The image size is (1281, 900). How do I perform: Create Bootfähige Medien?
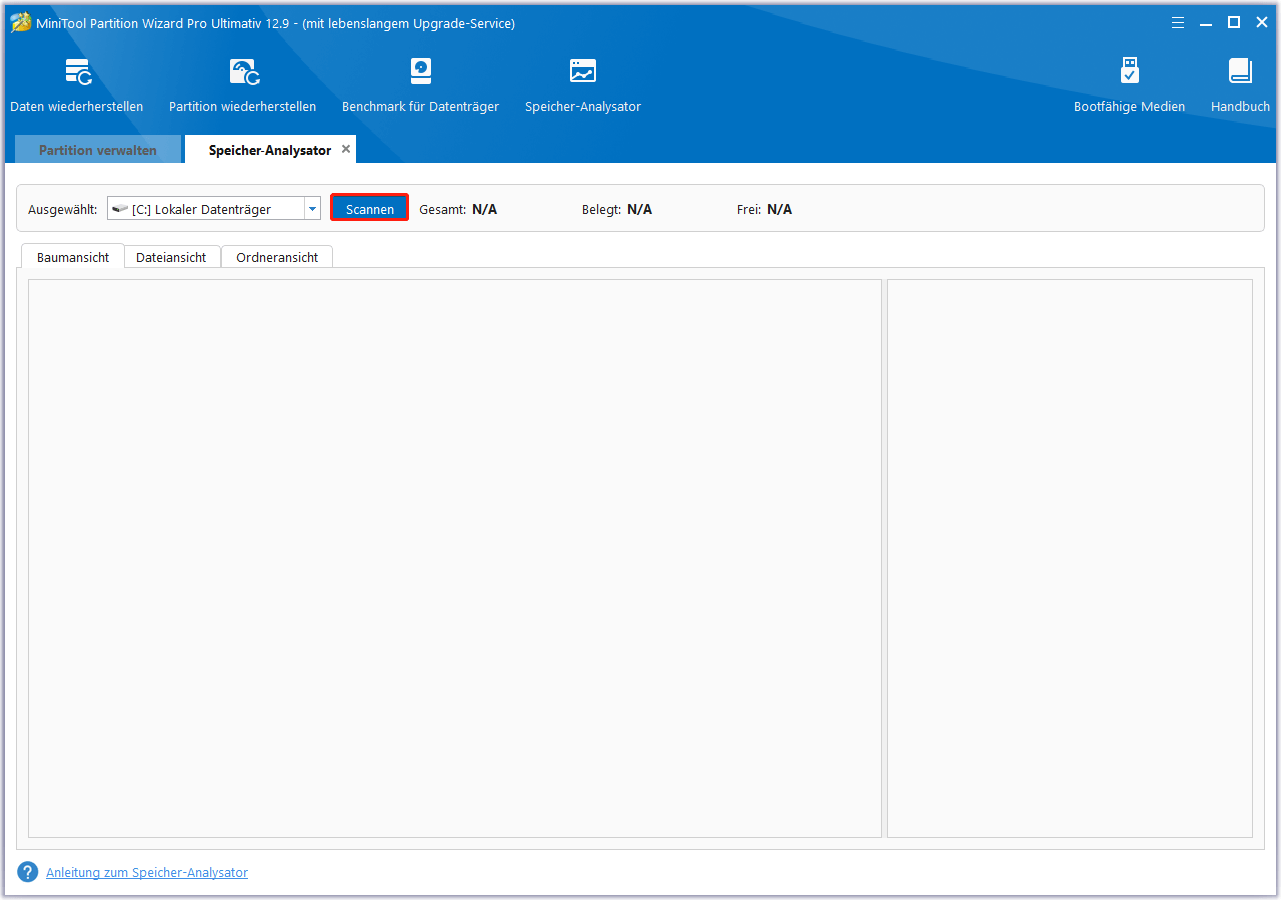click(1129, 86)
